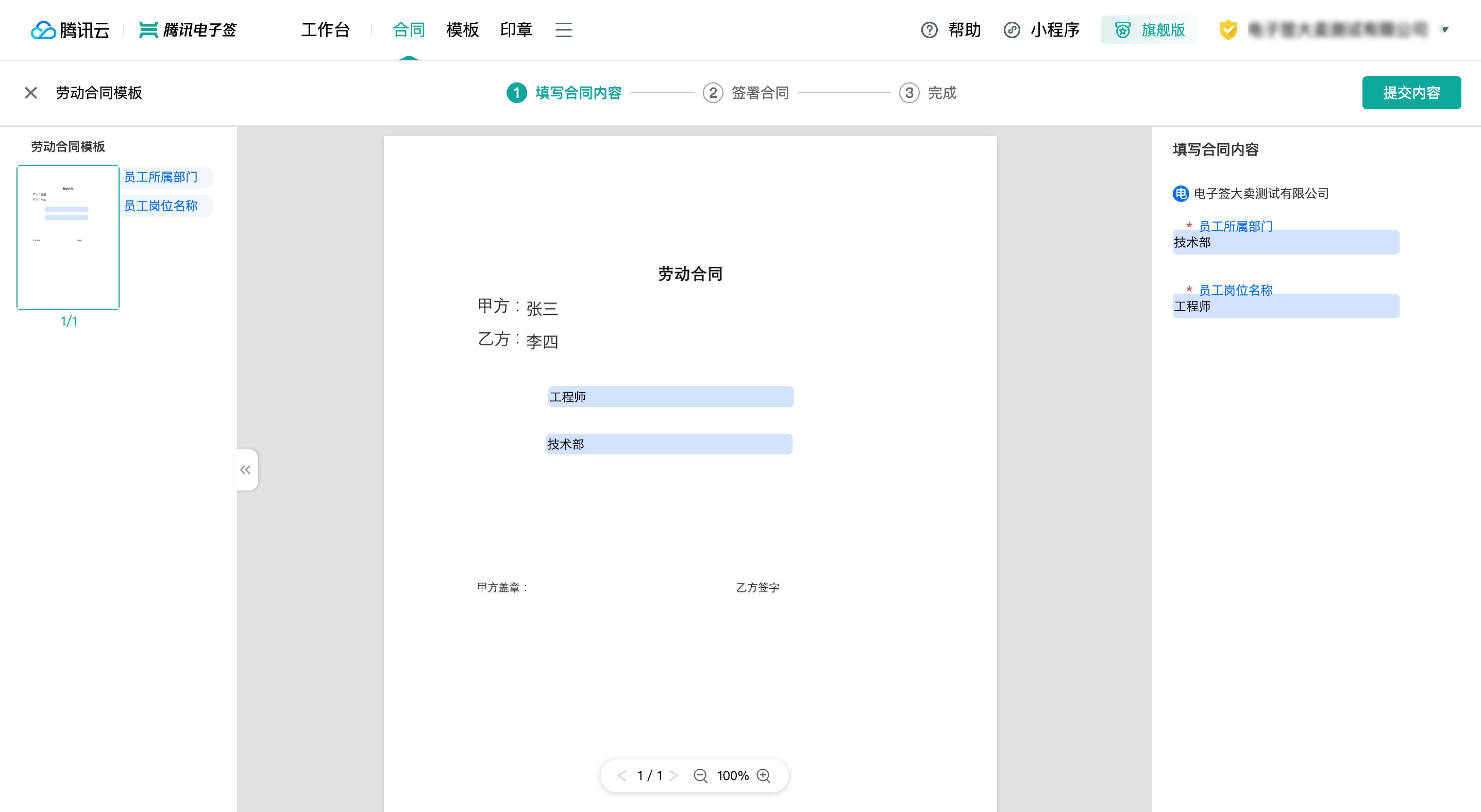Click the 帮助 help question-mark icon
Screen dimensions: 1481x812
tap(929, 30)
